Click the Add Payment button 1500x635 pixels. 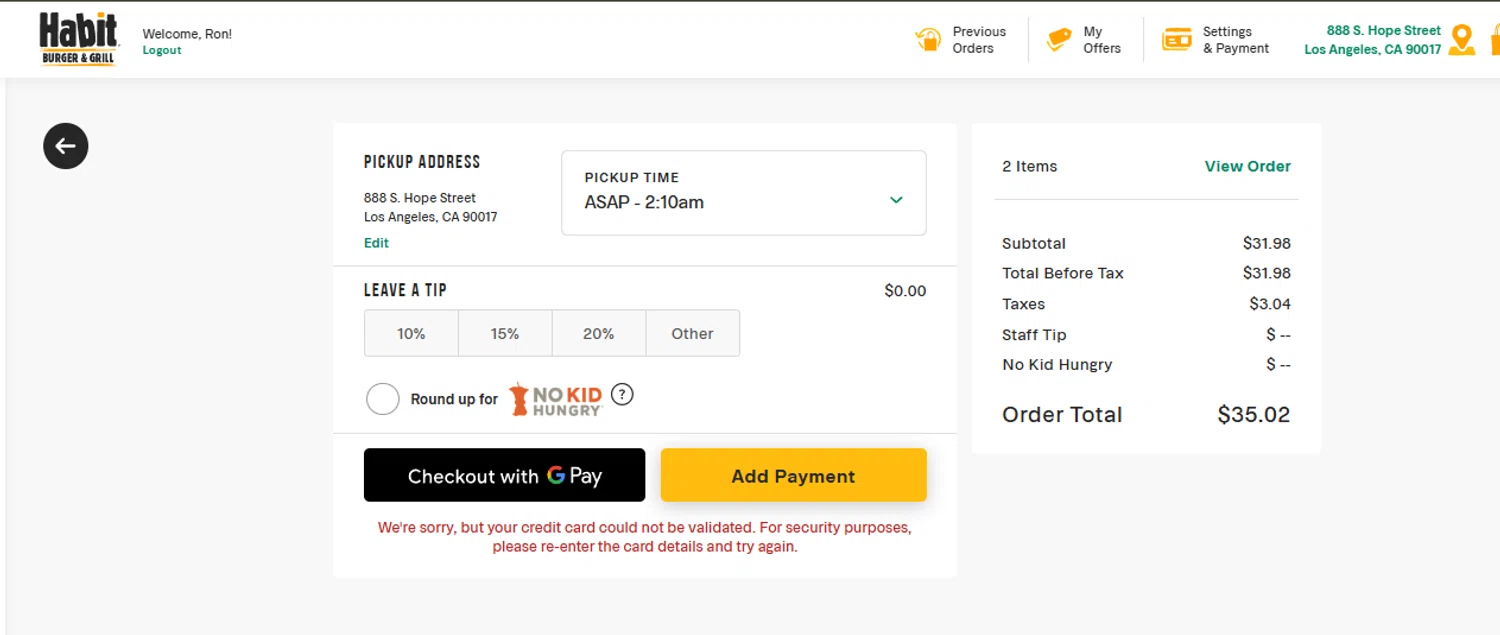pos(793,476)
